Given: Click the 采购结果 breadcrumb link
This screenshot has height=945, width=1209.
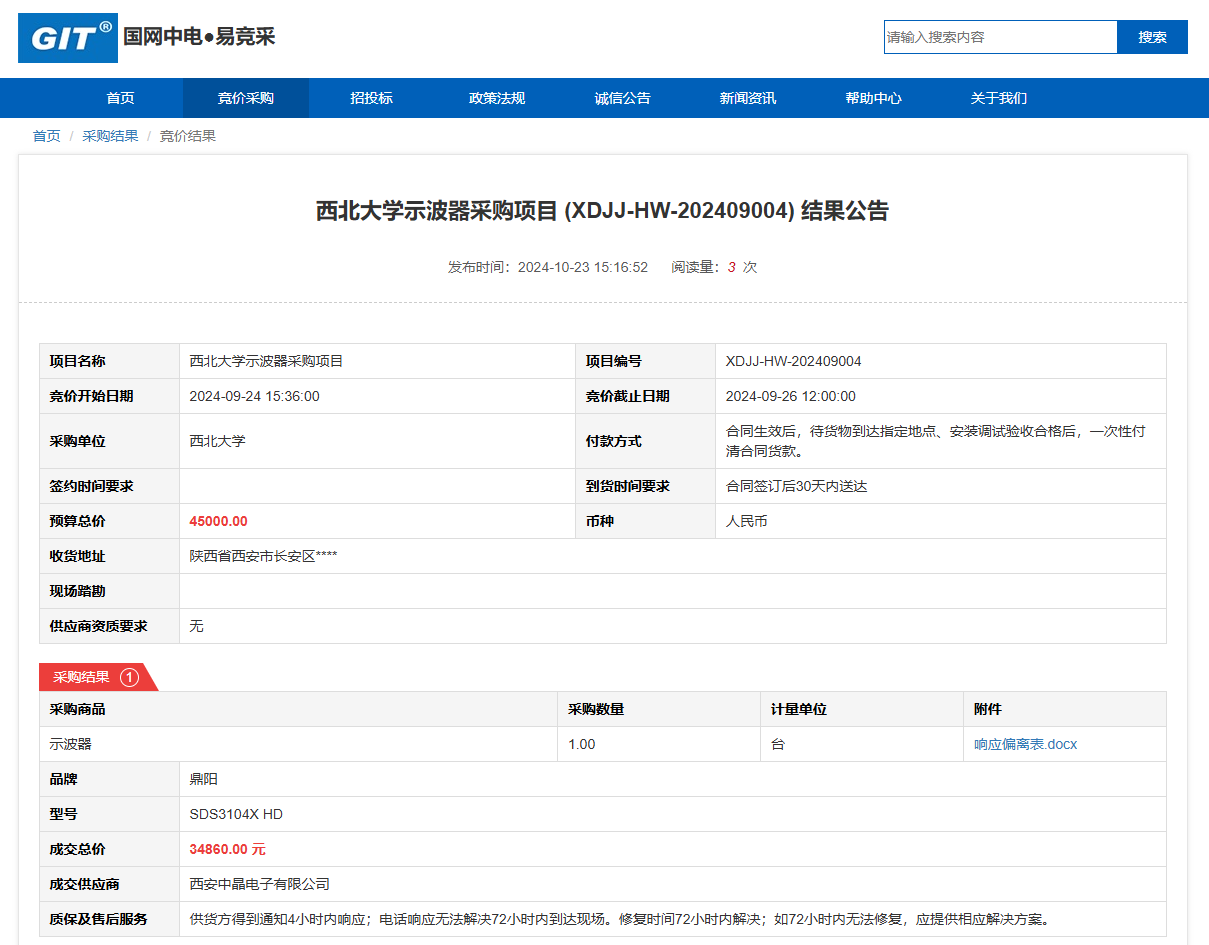Looking at the screenshot, I should click(110, 136).
